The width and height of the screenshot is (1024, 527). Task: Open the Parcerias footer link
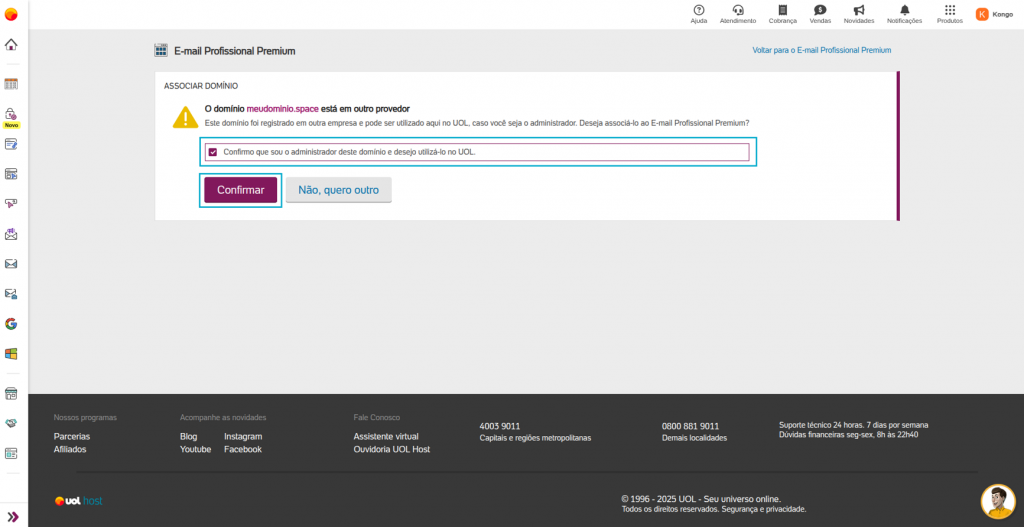72,436
